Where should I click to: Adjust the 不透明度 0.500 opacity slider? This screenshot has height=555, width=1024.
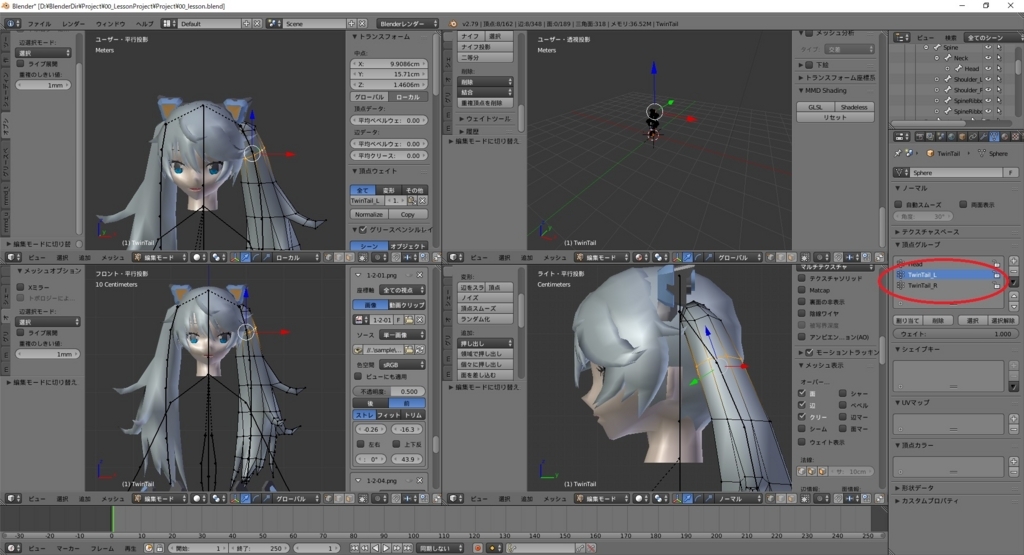click(389, 392)
